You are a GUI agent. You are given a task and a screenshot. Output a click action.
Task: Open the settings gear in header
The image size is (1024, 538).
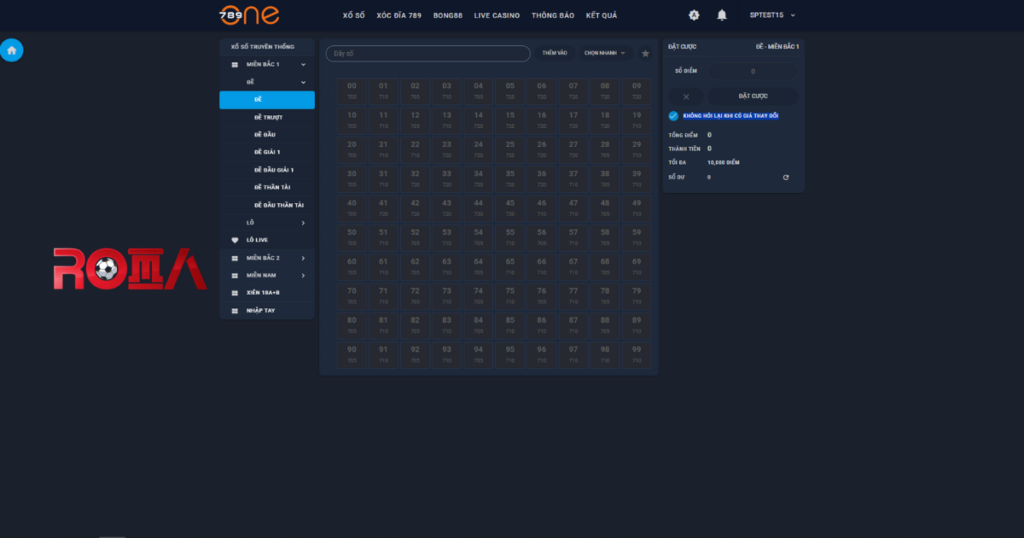pos(694,15)
